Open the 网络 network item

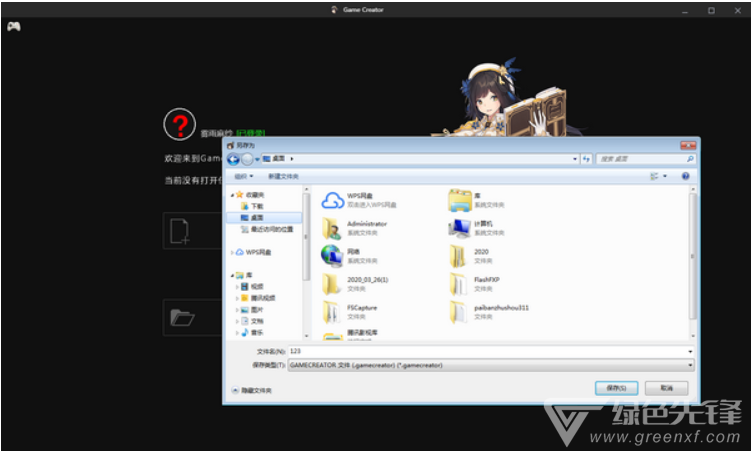click(x=333, y=256)
